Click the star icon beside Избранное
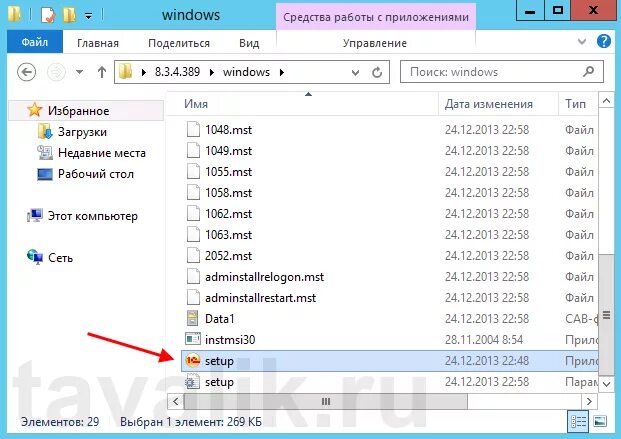This screenshot has height=439, width=621. coord(35,110)
